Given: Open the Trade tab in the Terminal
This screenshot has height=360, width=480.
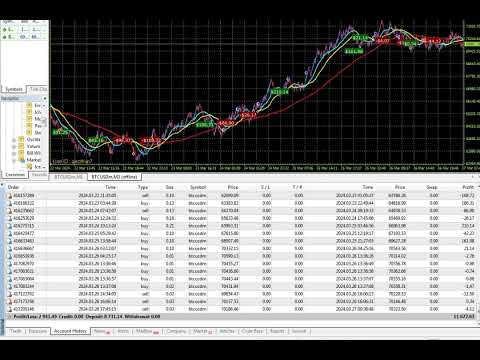Looking at the screenshot, I should coord(15,331).
